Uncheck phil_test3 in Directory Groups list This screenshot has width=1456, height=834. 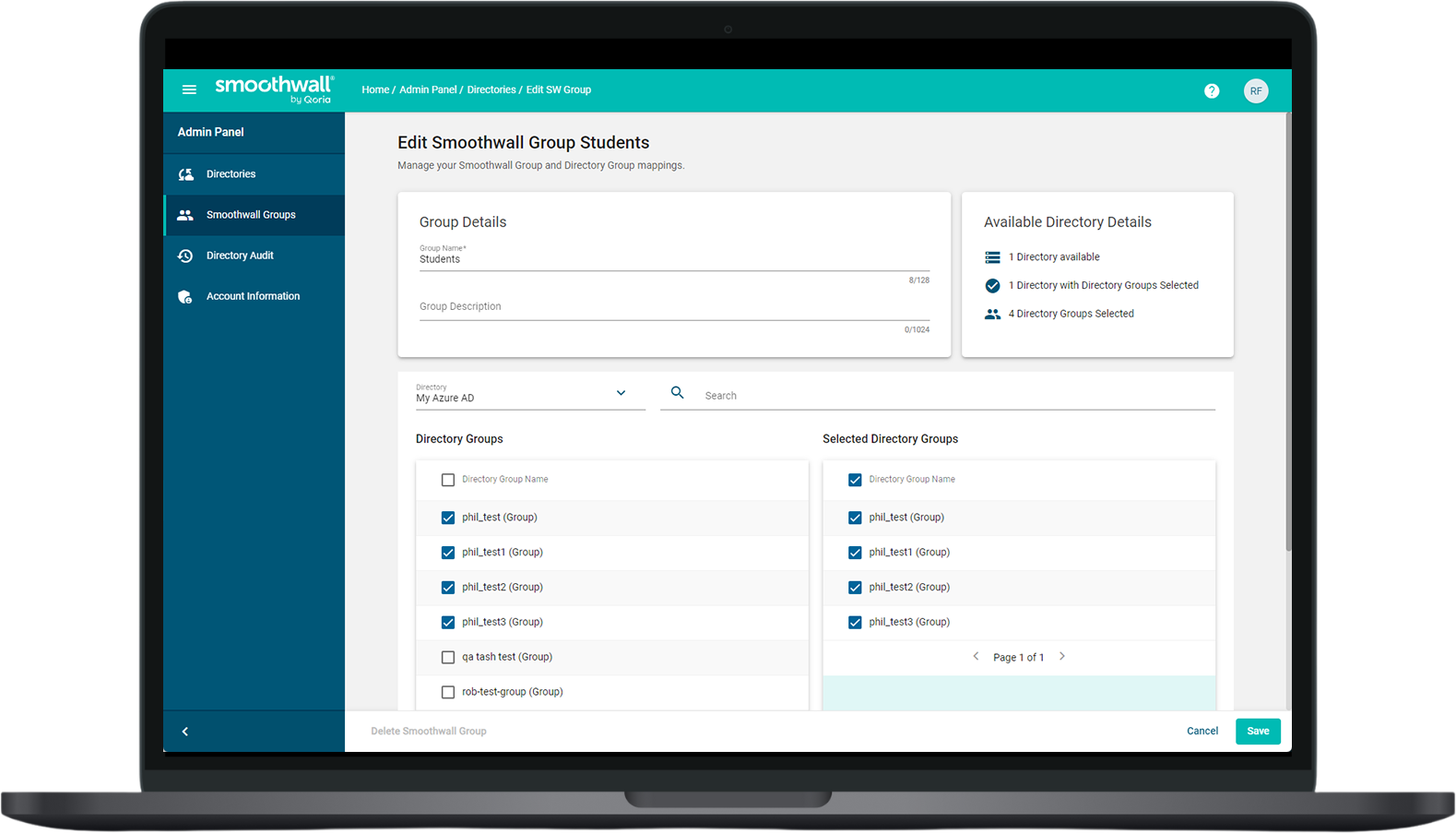448,623
